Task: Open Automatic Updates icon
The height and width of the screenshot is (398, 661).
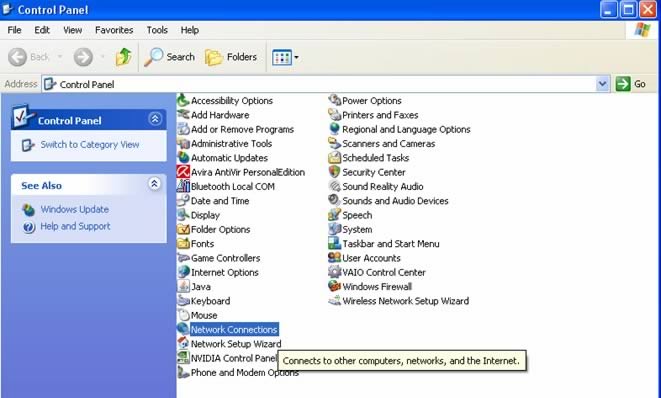Action: tap(183, 158)
